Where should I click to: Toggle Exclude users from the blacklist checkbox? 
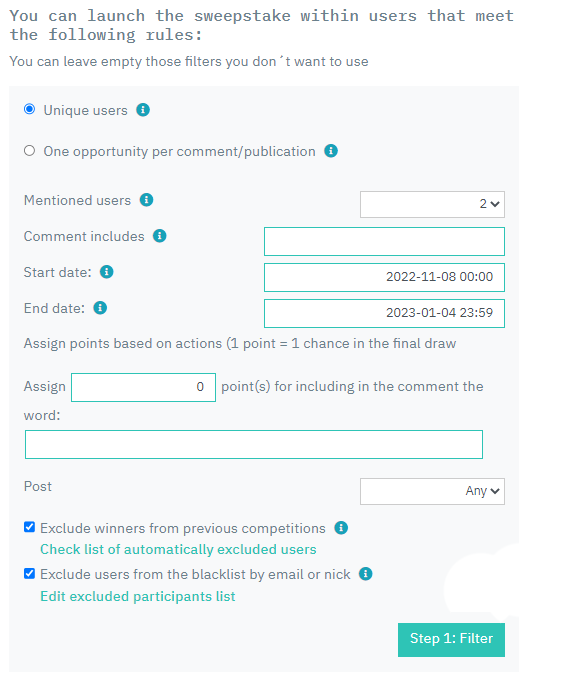(29, 573)
